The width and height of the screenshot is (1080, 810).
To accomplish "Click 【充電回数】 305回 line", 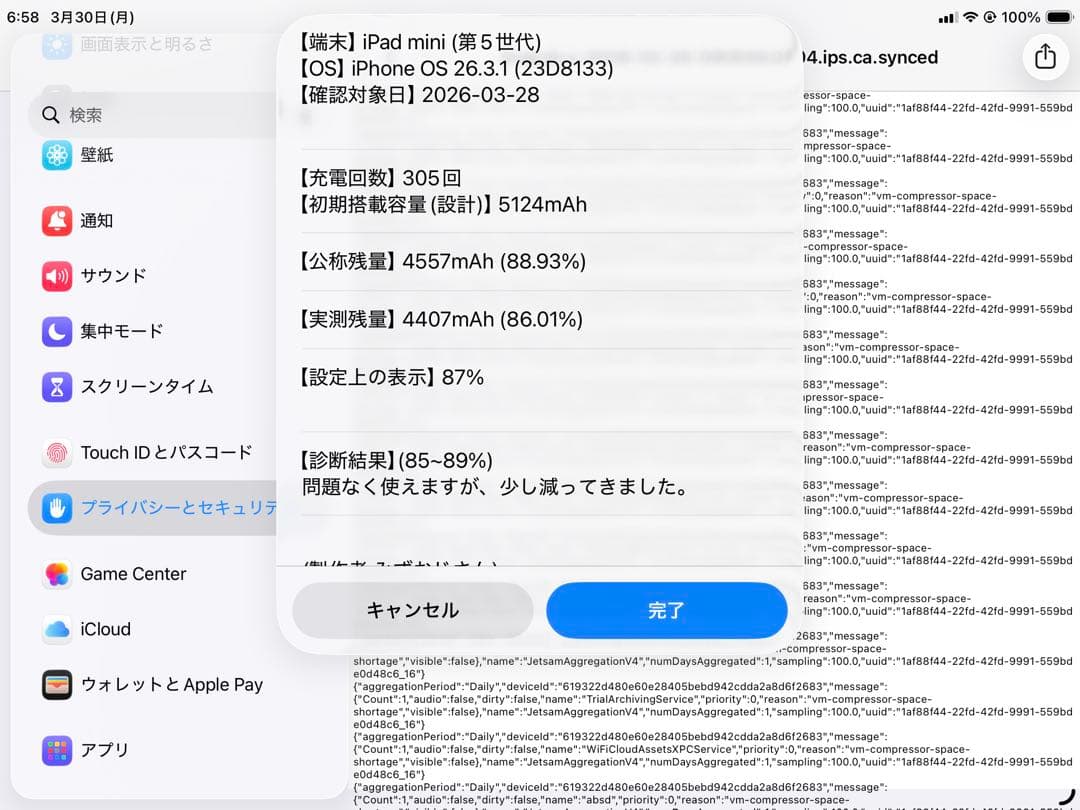I will (x=380, y=178).
